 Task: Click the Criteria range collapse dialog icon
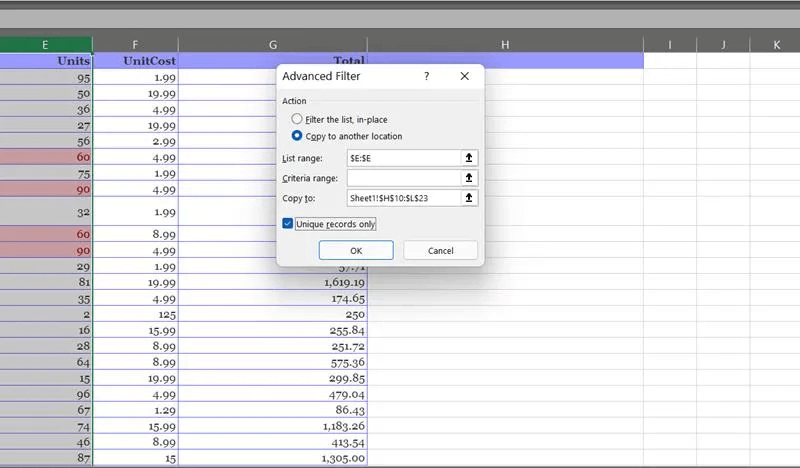[x=469, y=178]
